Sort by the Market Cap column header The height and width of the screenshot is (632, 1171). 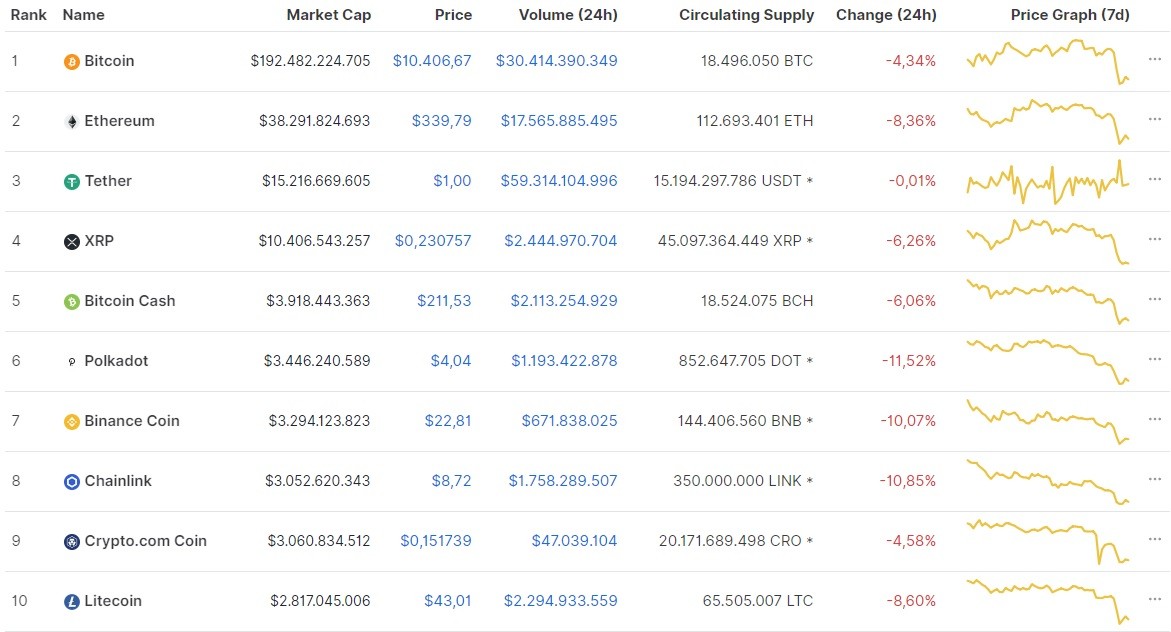[329, 15]
